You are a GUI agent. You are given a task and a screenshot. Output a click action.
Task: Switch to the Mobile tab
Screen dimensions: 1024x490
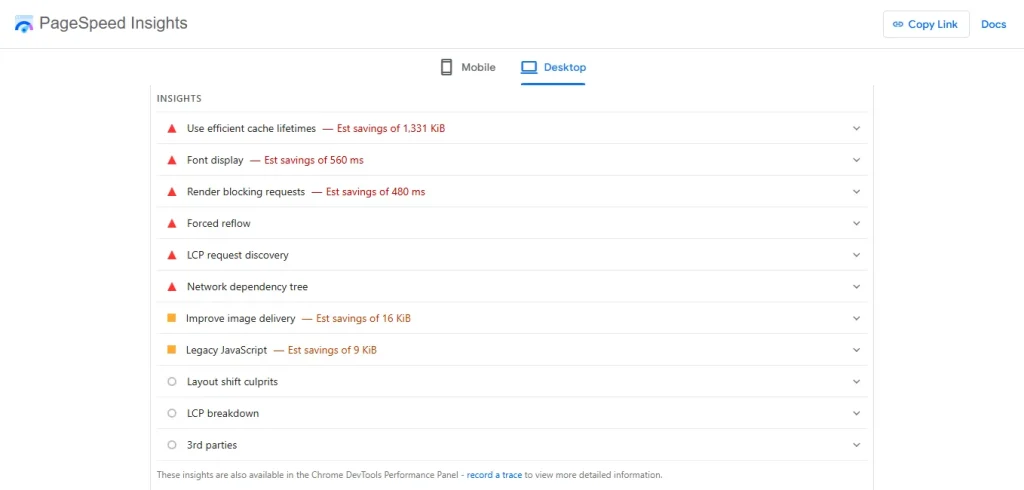point(468,67)
